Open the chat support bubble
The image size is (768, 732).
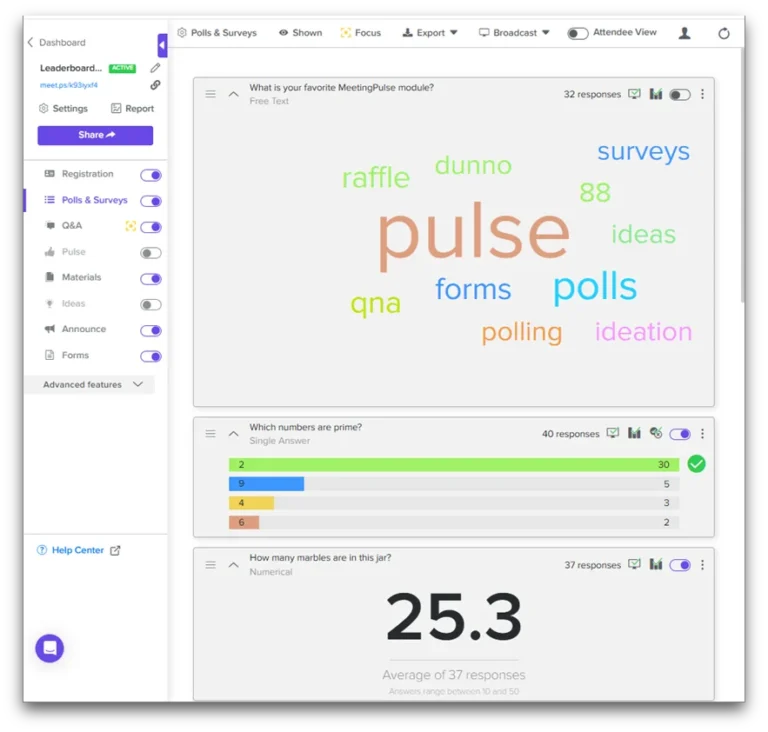tap(49, 648)
